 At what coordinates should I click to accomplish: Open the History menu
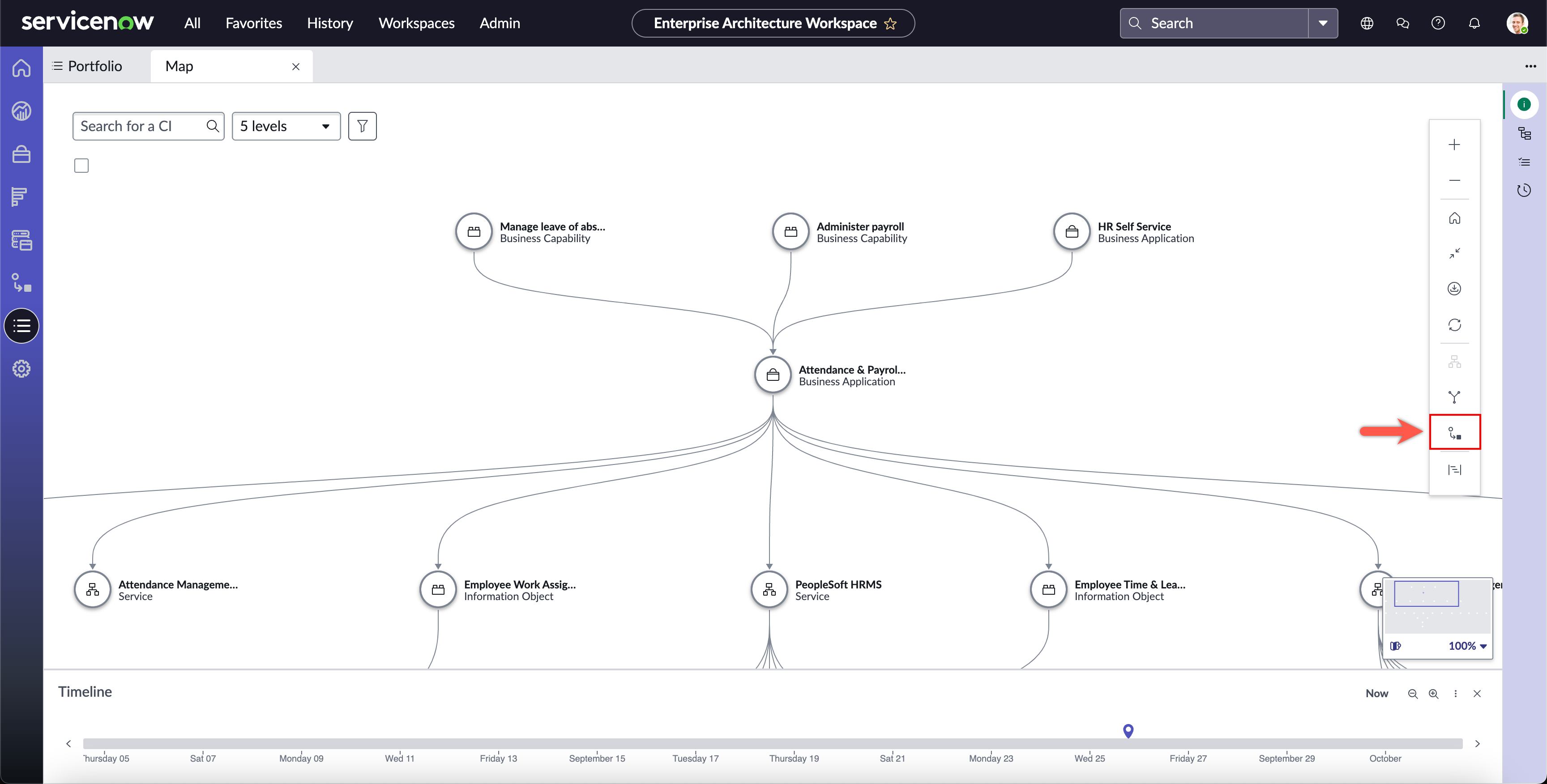[x=330, y=23]
